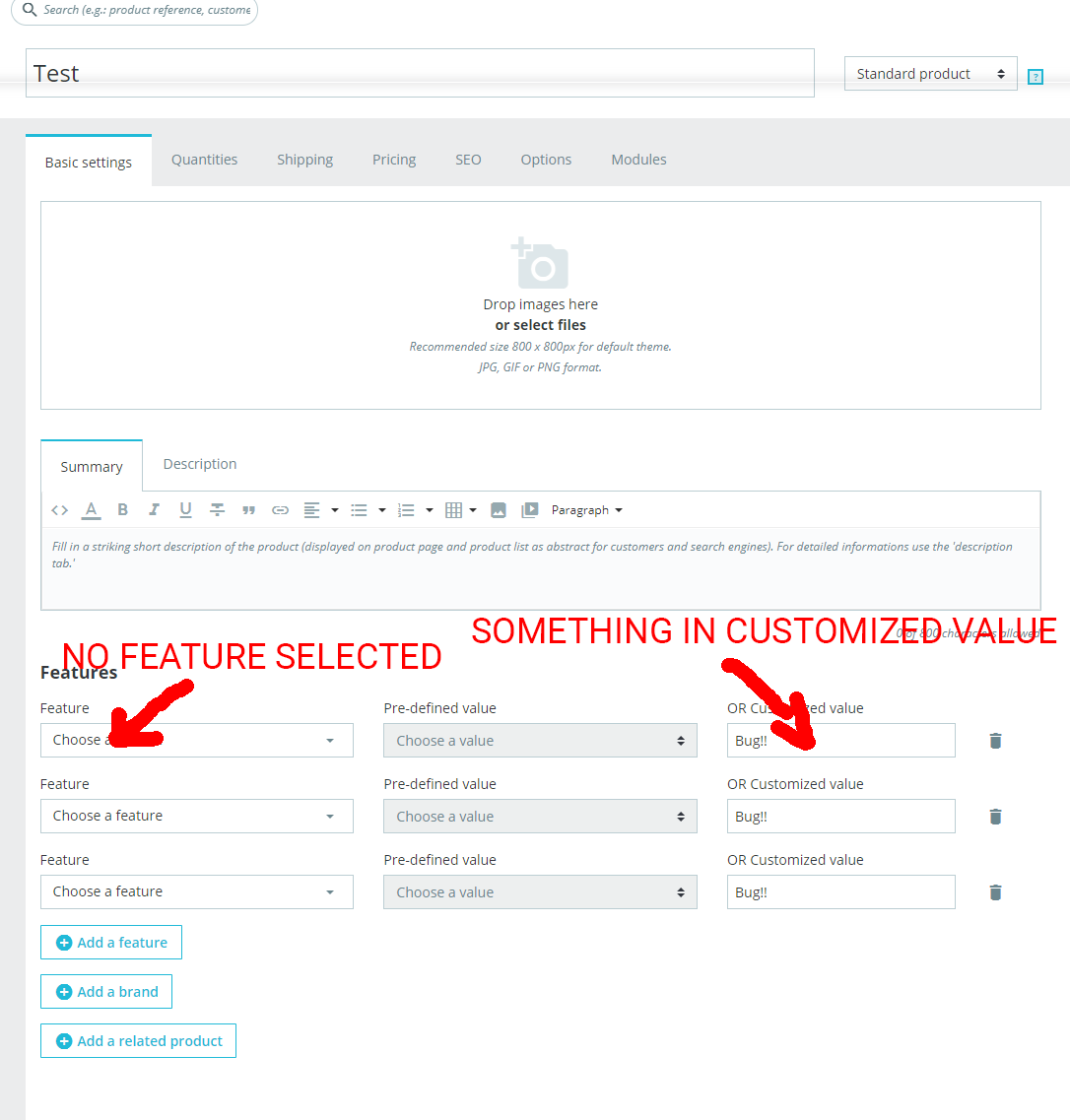This screenshot has width=1070, height=1120.
Task: Switch to the Quantities tab
Action: [x=204, y=160]
